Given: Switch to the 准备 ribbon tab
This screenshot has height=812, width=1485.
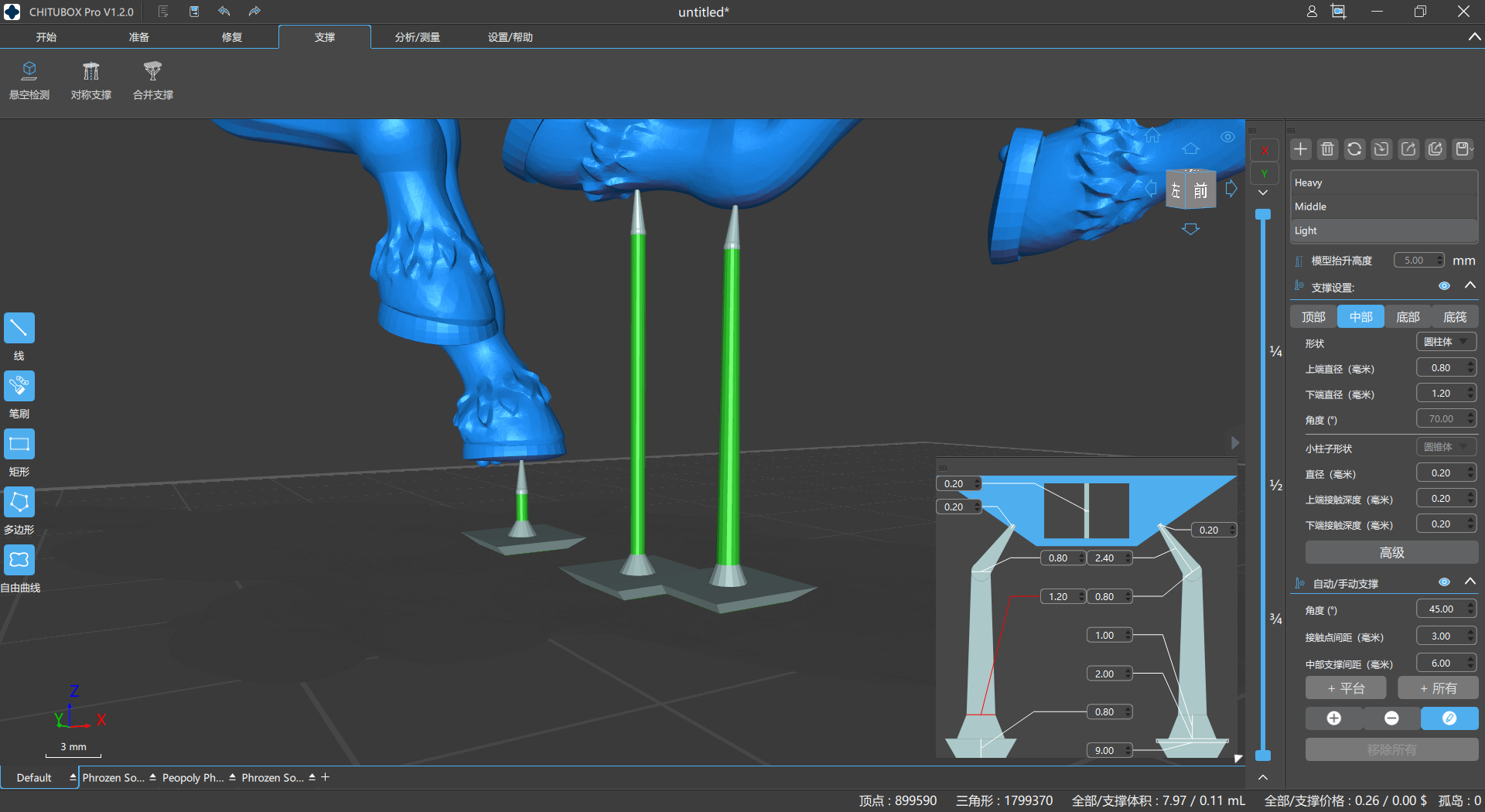Looking at the screenshot, I should [x=139, y=37].
